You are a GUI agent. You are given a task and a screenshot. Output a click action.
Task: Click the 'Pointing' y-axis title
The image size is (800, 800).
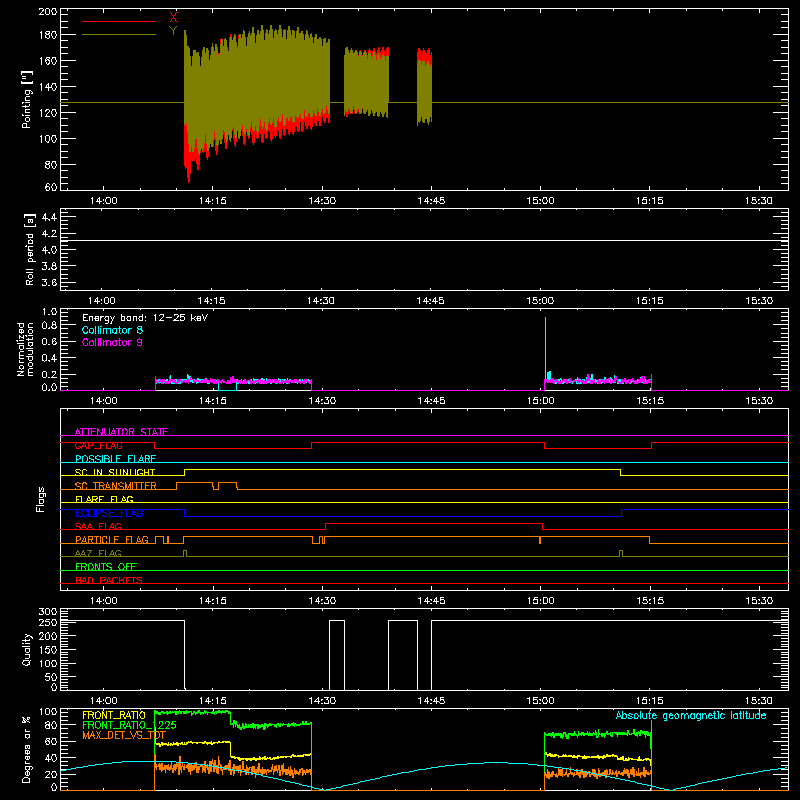27,99
